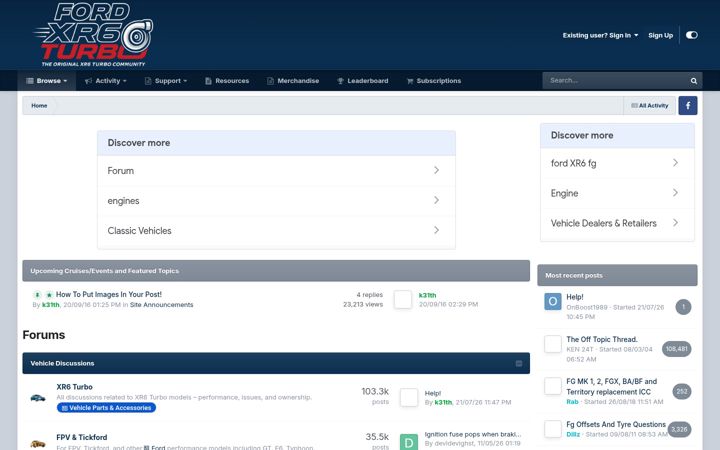This screenshot has height=450, width=720.
Task: Click the Resources file icon
Action: (x=208, y=81)
